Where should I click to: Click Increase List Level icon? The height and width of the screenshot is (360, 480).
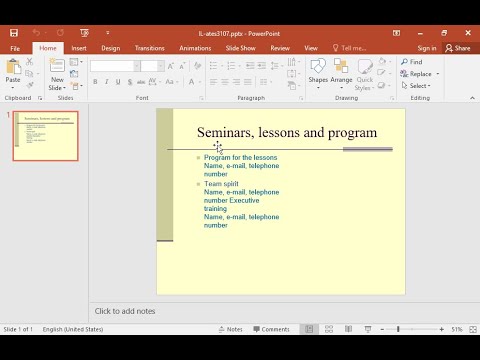tap(262, 66)
